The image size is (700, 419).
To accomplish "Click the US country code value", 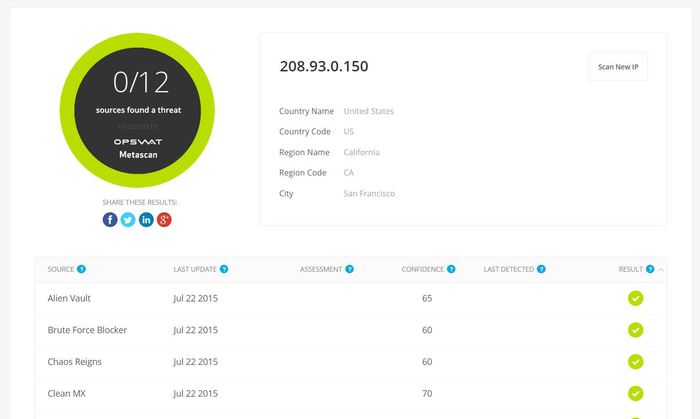I will (x=349, y=132).
